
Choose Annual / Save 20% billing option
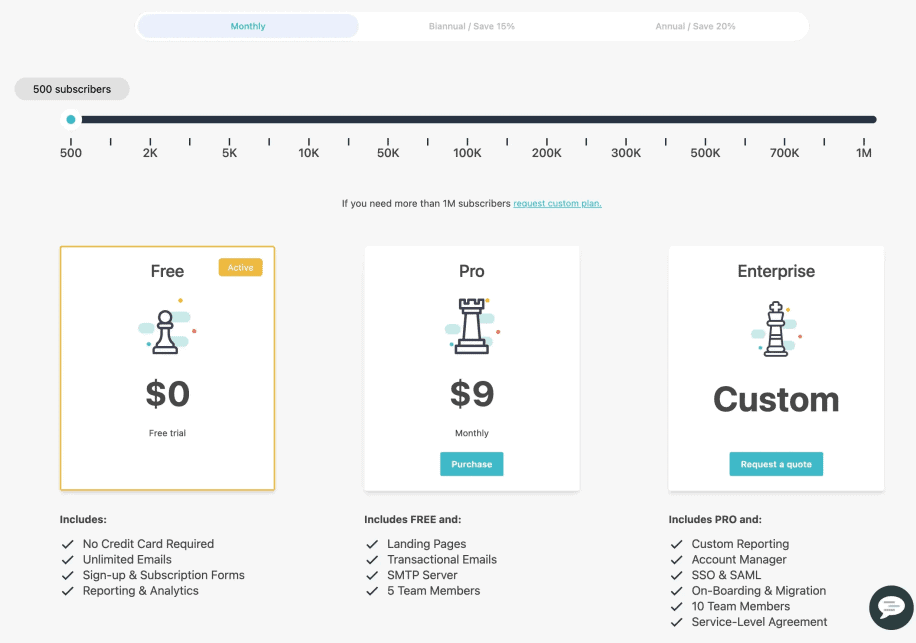pos(695,26)
